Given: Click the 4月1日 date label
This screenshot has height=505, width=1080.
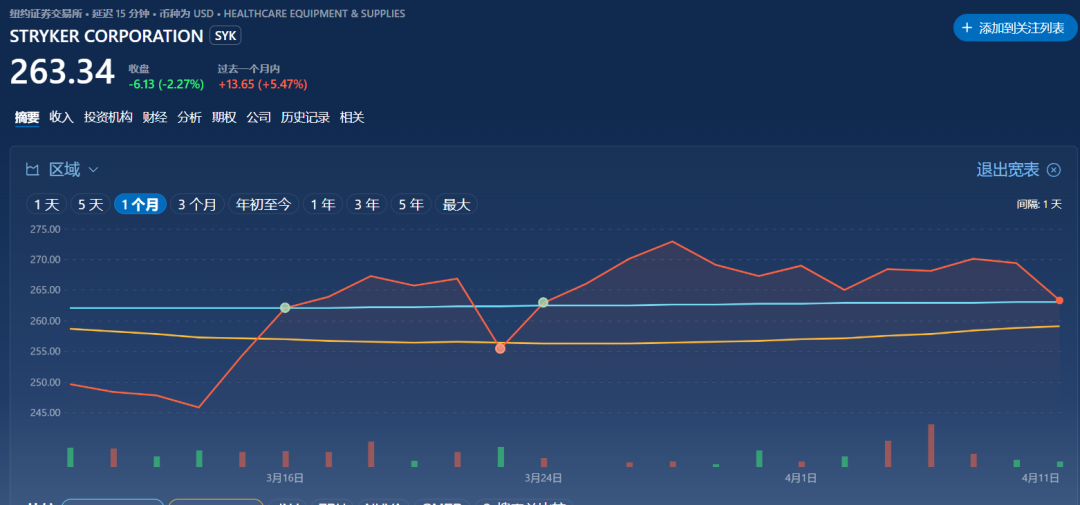Looking at the screenshot, I should tap(802, 477).
